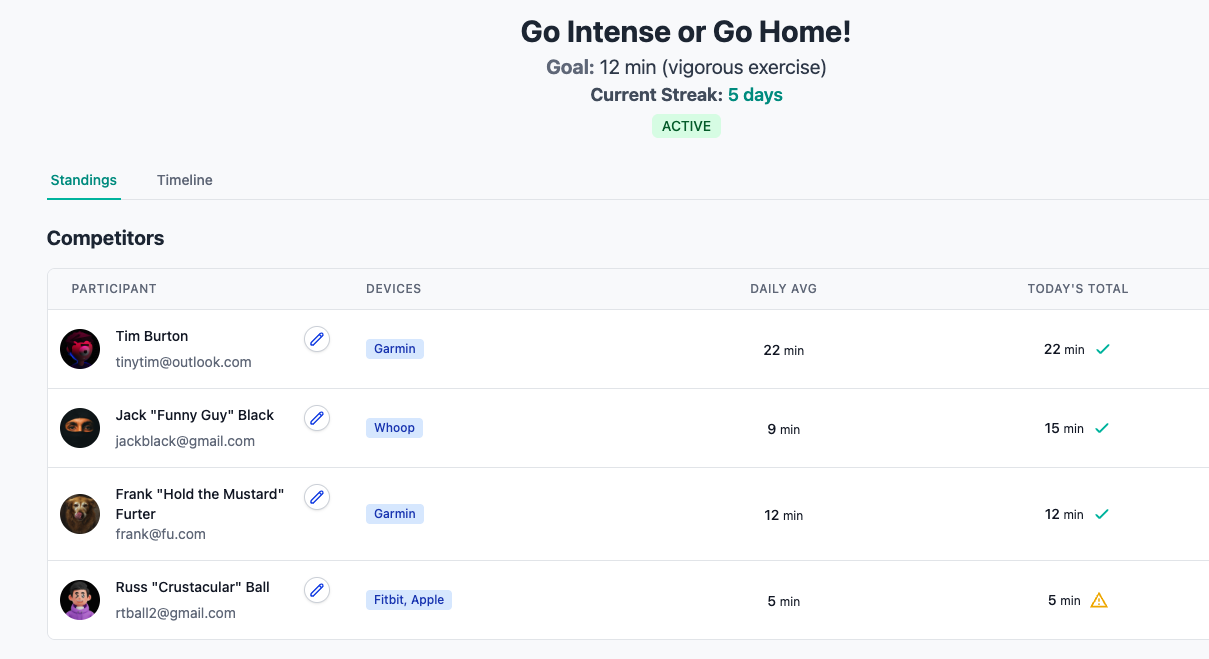Click the 5 days streak link

pyautogui.click(x=755, y=94)
